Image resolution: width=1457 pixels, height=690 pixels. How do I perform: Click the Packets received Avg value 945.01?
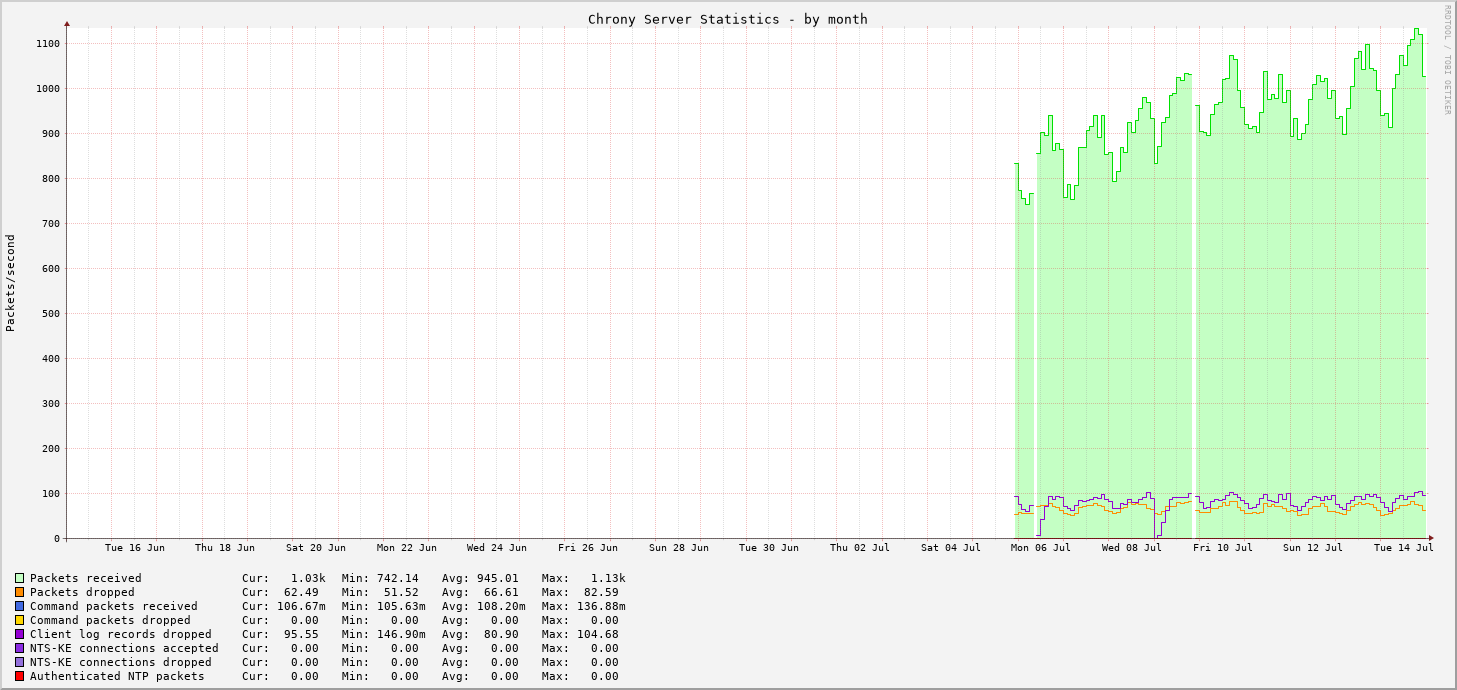(498, 578)
